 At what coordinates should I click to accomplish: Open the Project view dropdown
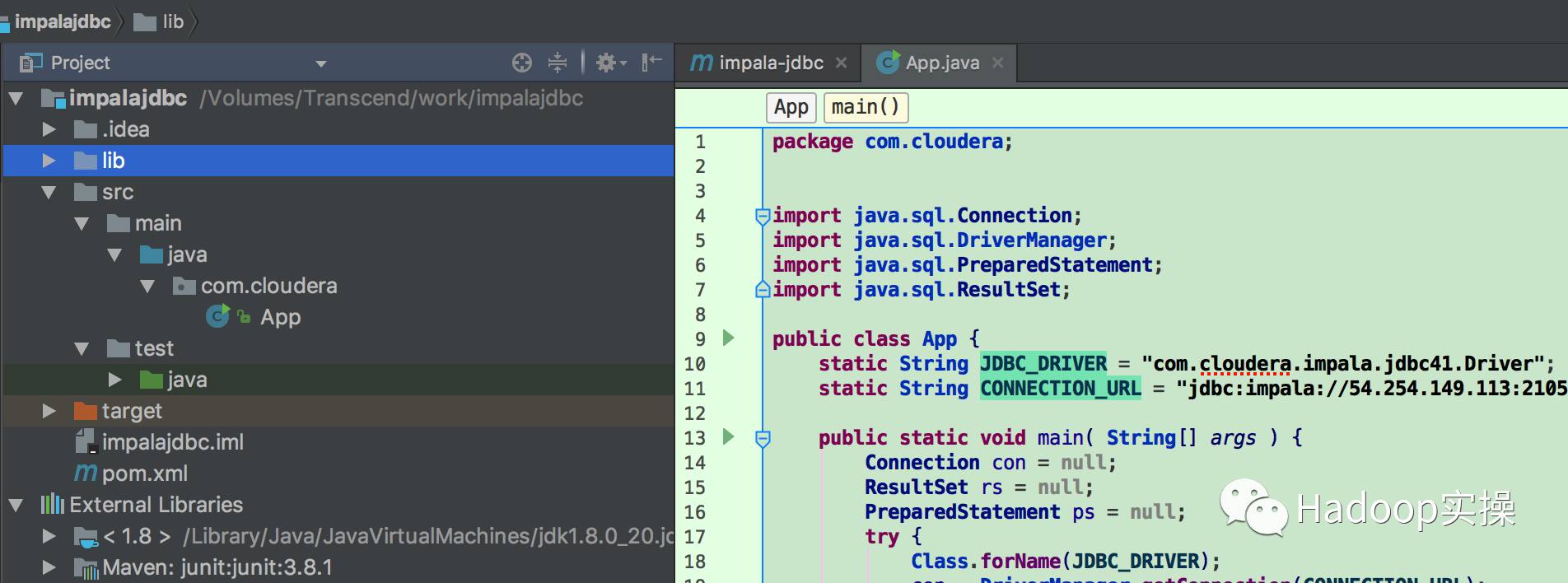coord(321,63)
